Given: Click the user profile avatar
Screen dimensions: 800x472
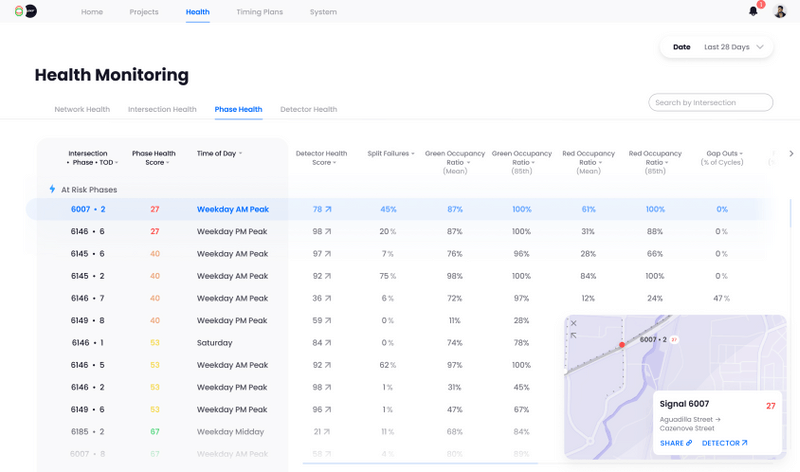Looking at the screenshot, I should click(x=780, y=11).
